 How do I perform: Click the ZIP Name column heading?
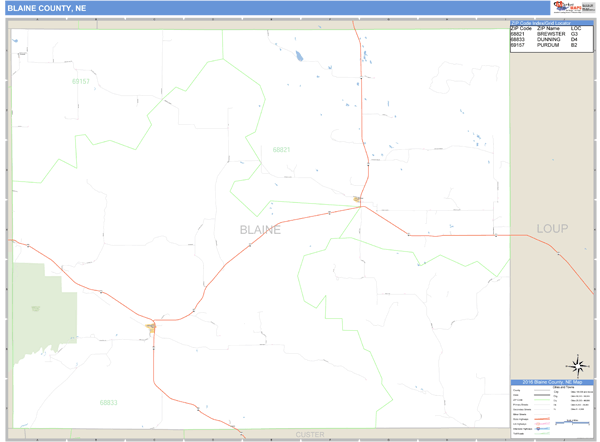point(549,28)
